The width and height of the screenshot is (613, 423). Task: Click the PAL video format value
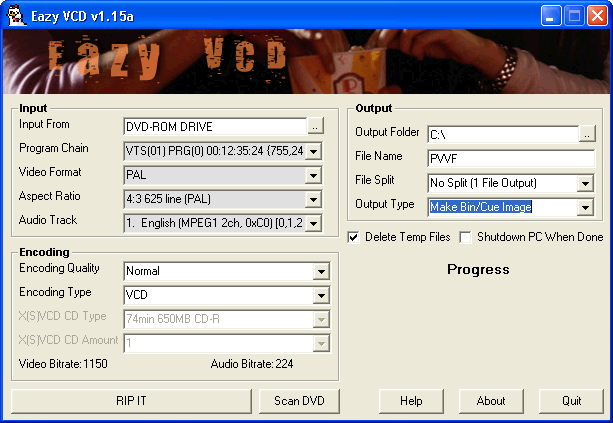(136, 175)
